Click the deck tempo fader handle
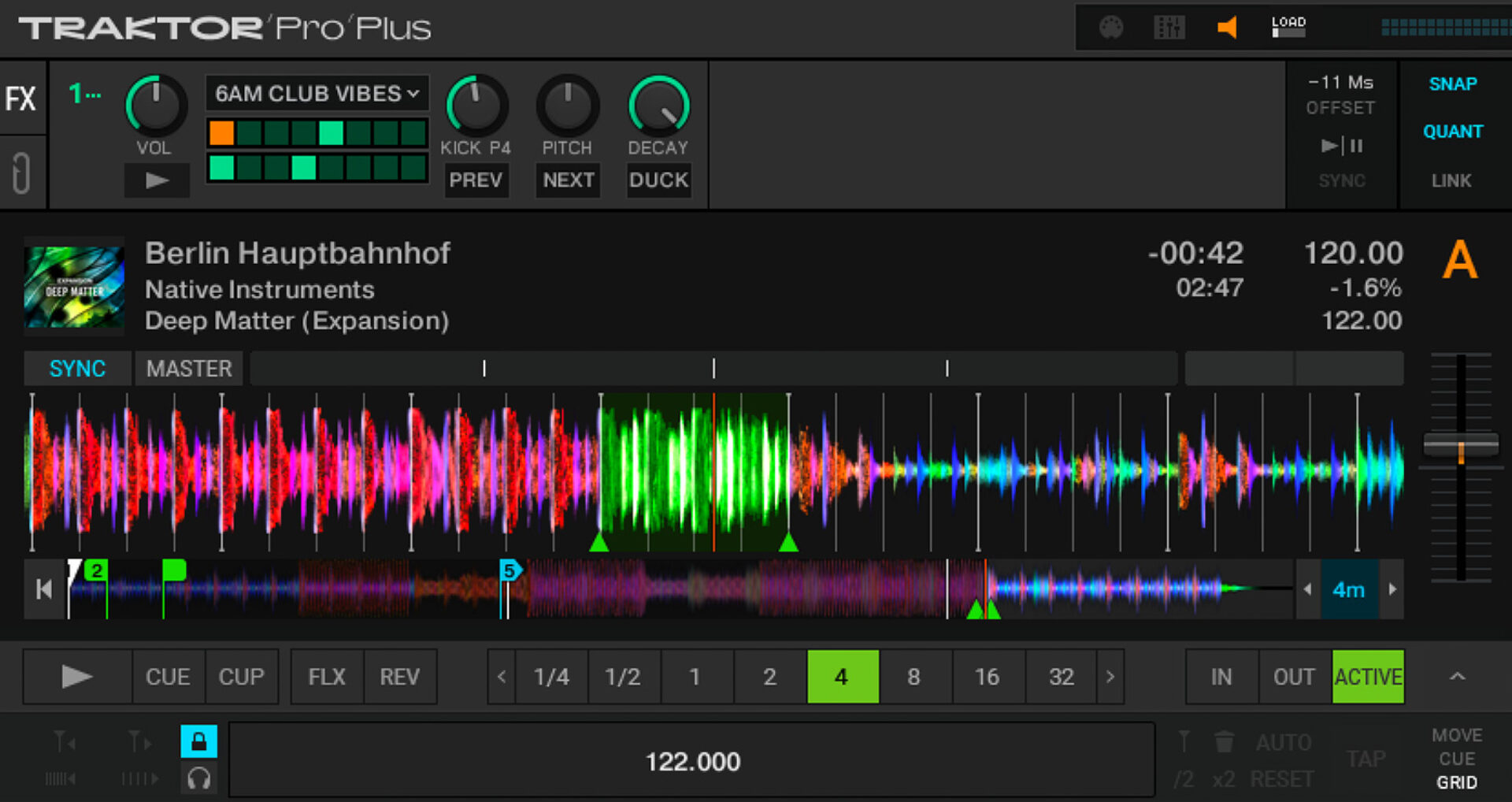 tap(1461, 446)
